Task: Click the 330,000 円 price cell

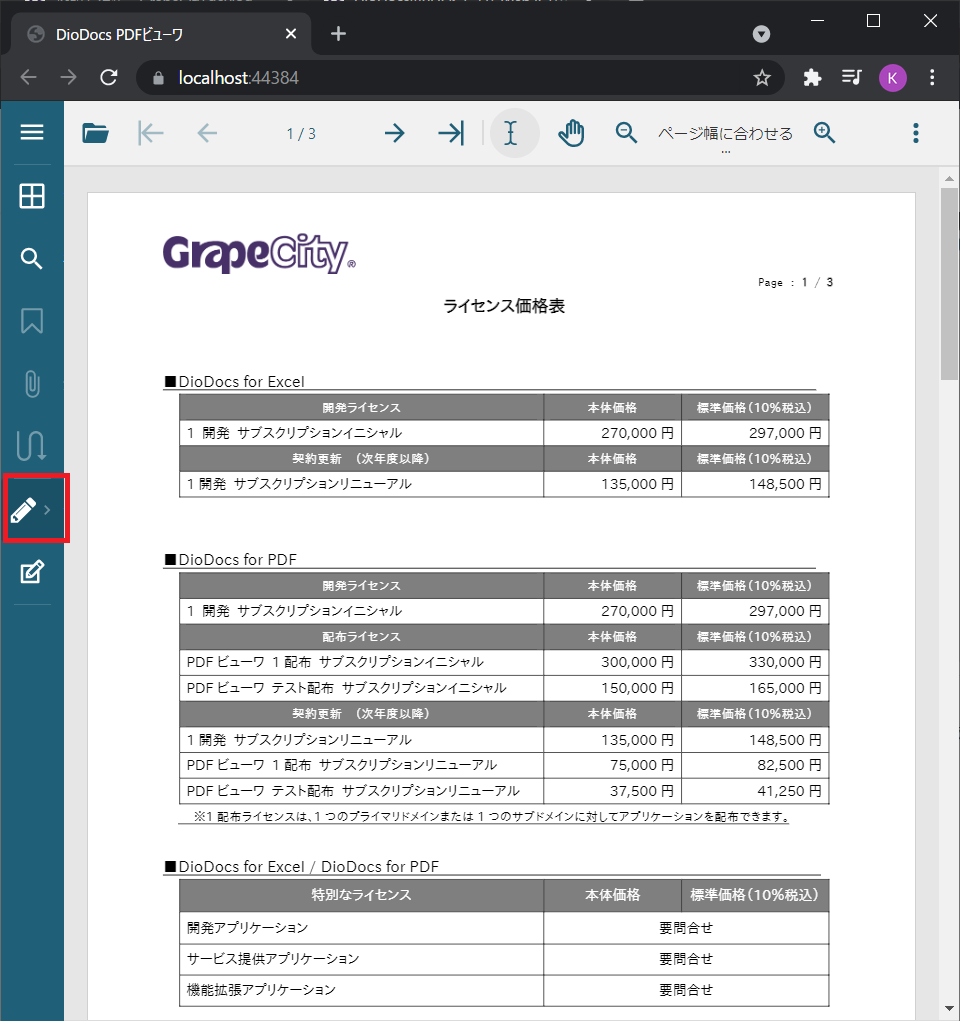Action: [x=755, y=662]
